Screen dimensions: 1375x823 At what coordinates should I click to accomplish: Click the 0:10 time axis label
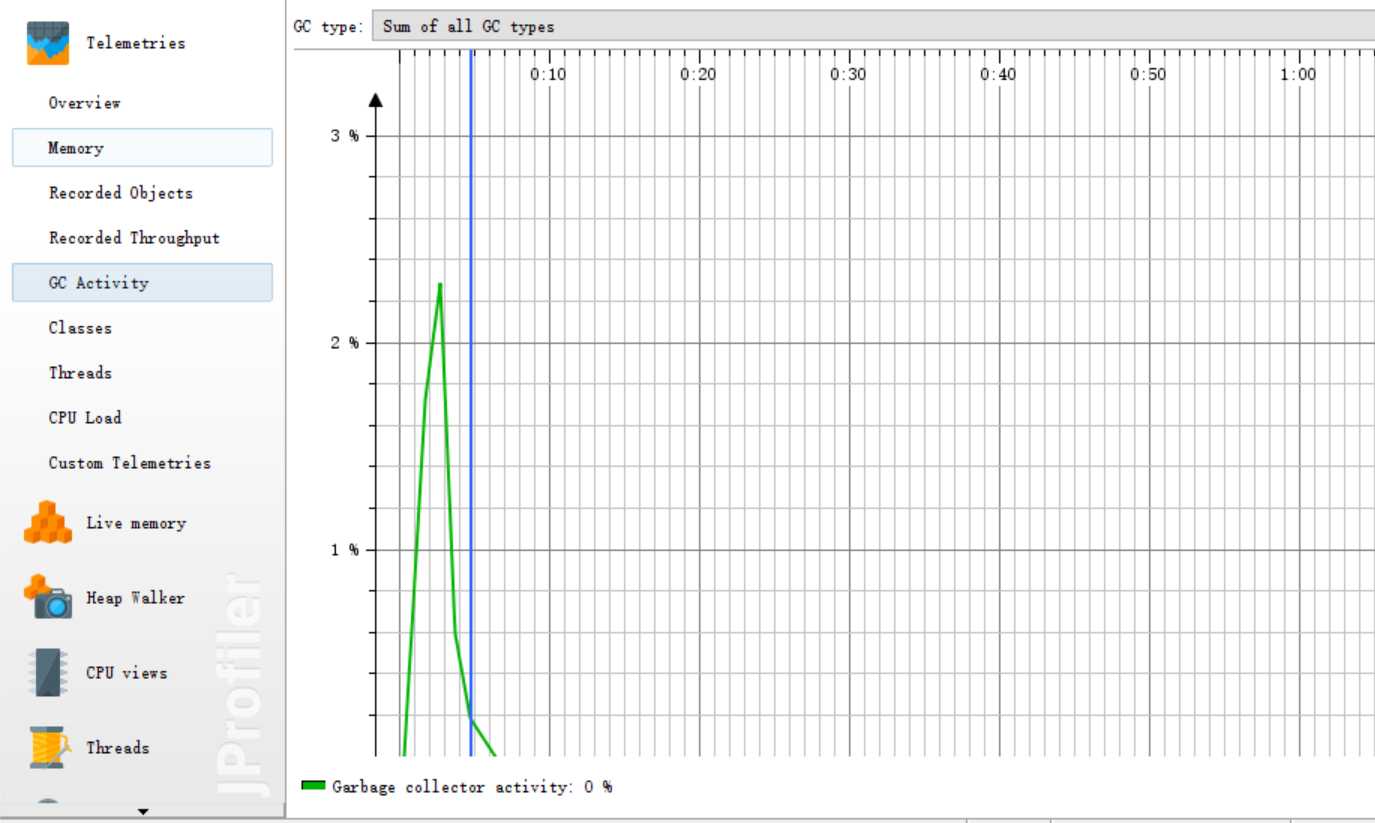[549, 75]
